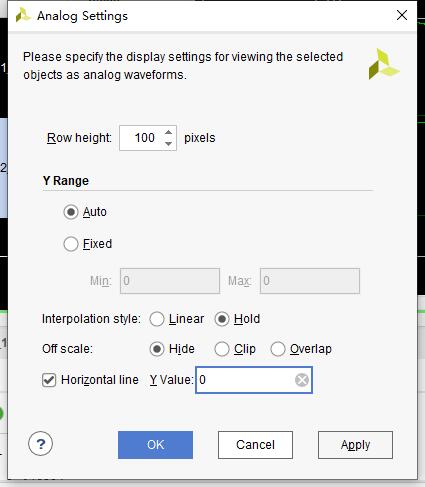Screen dimensions: 425x487
Task: Close the Analog Settings dialog
Action: point(402,15)
